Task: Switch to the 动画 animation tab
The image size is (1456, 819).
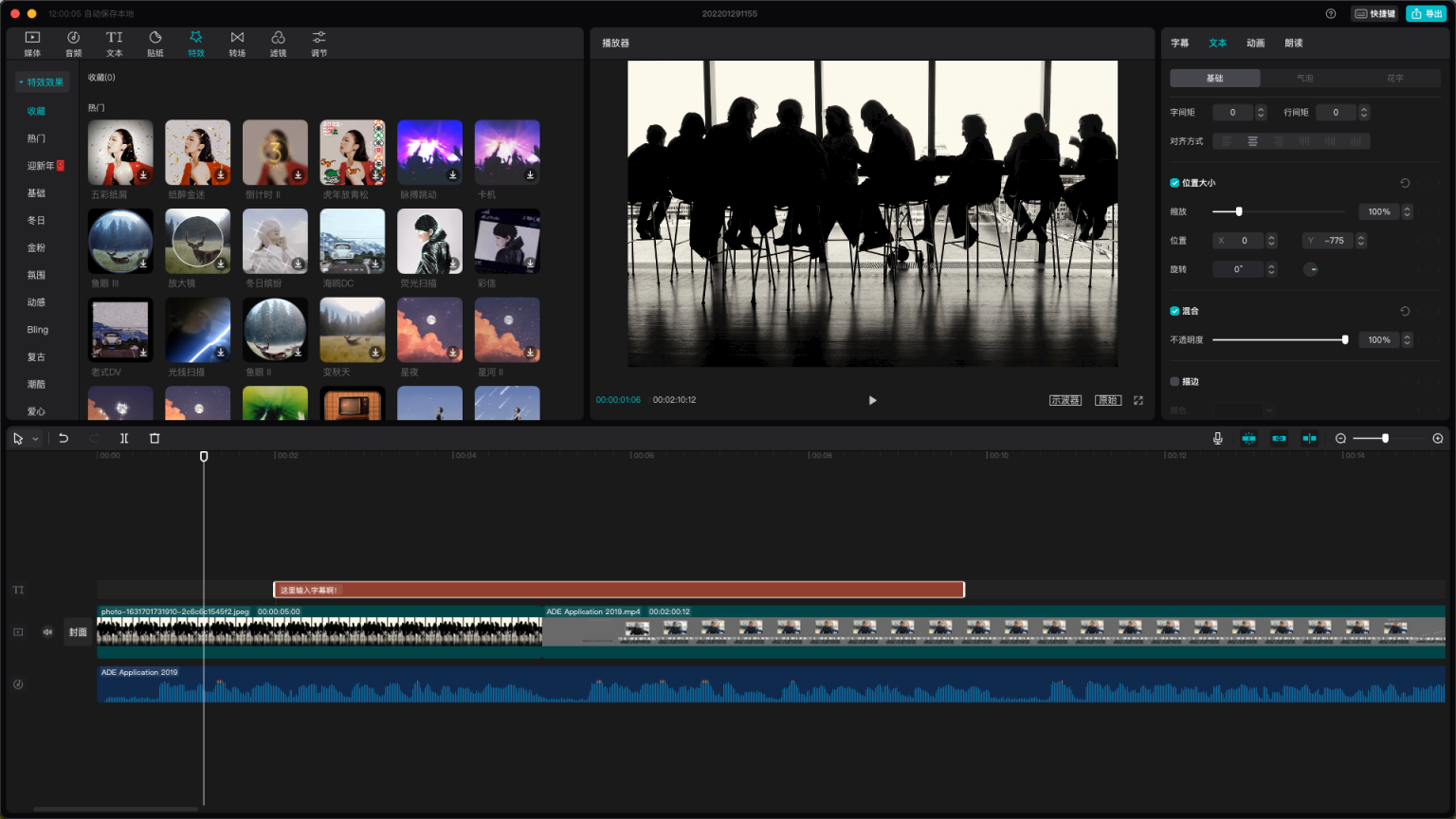Action: (x=1255, y=43)
